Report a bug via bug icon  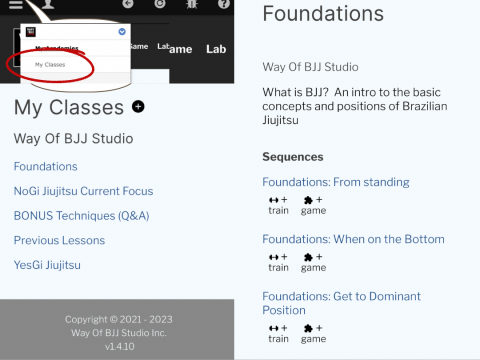[192, 4]
